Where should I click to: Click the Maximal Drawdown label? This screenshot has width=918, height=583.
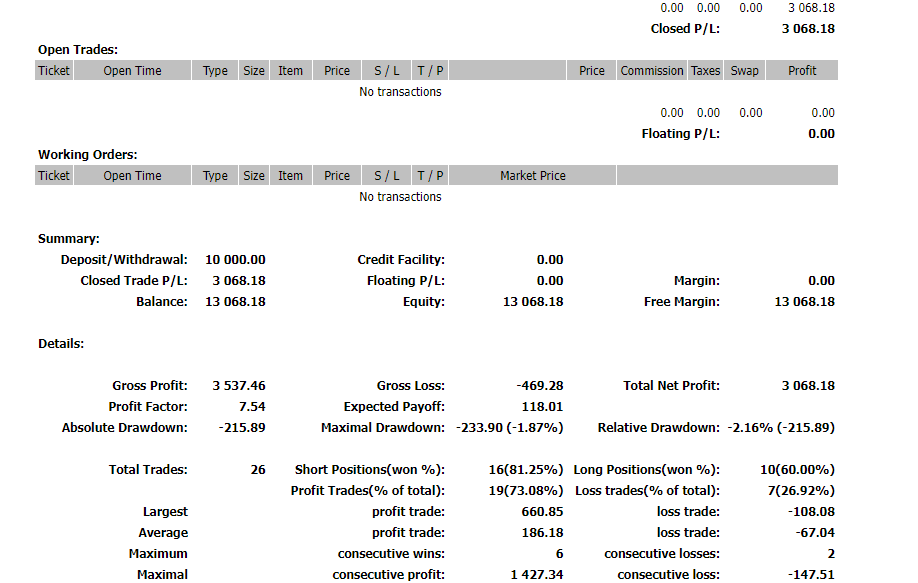[x=383, y=428]
